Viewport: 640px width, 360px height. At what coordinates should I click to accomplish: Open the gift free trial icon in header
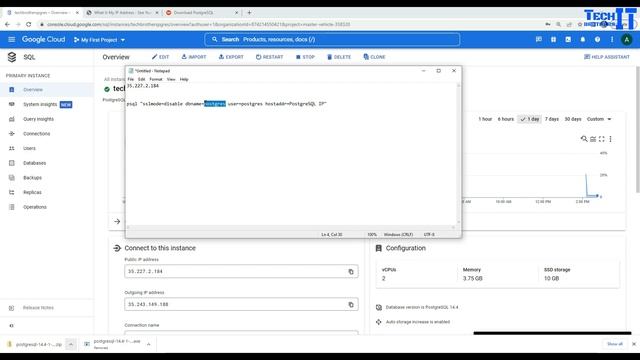click(553, 40)
